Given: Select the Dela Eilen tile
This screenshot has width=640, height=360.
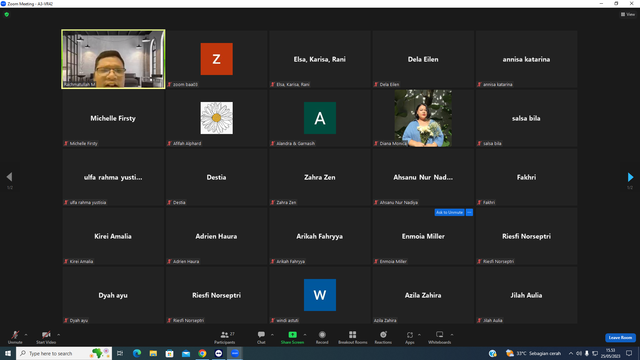Looking at the screenshot, I should tap(423, 59).
